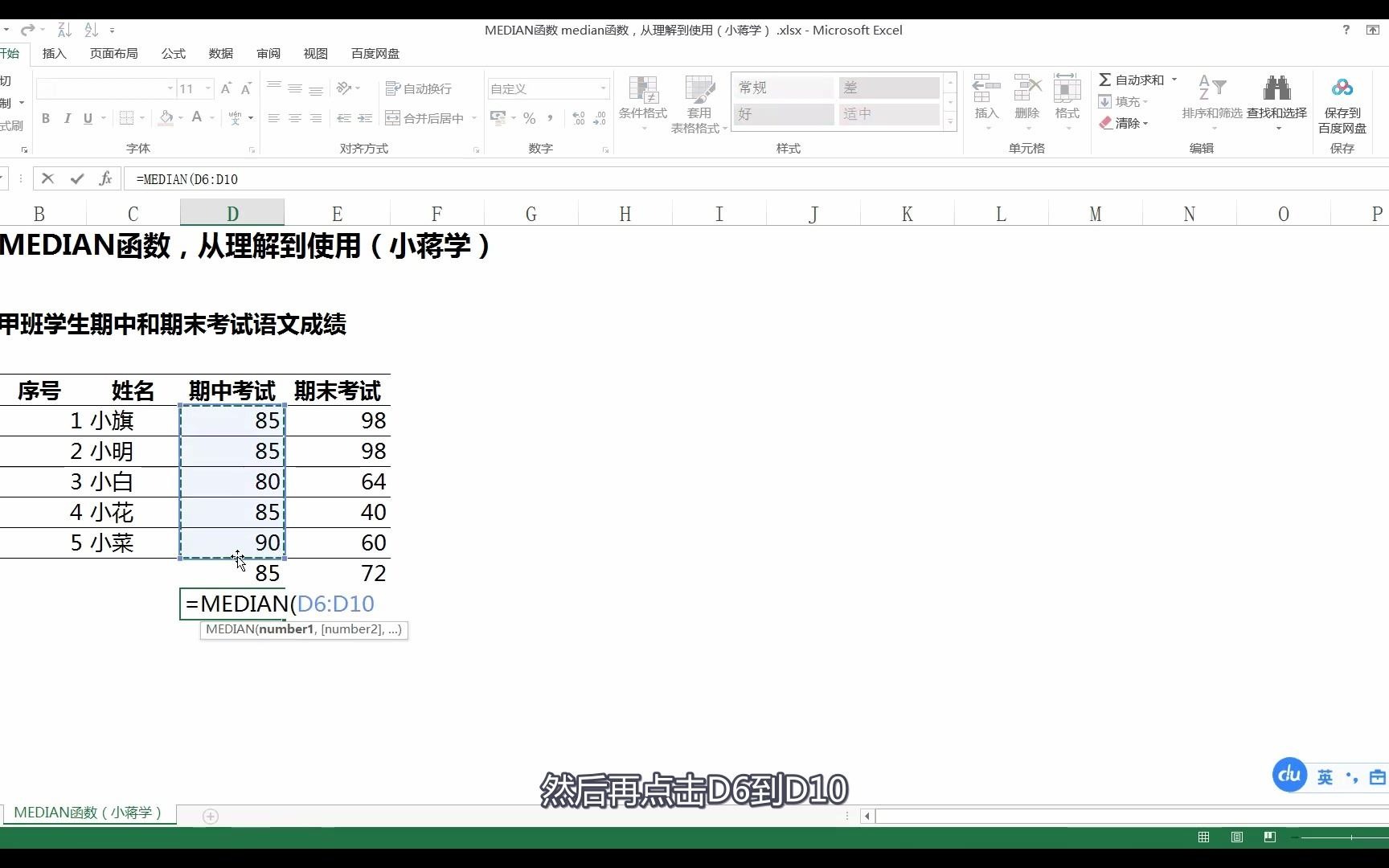
Task: Select the 适中 cell style
Action: tap(889, 114)
